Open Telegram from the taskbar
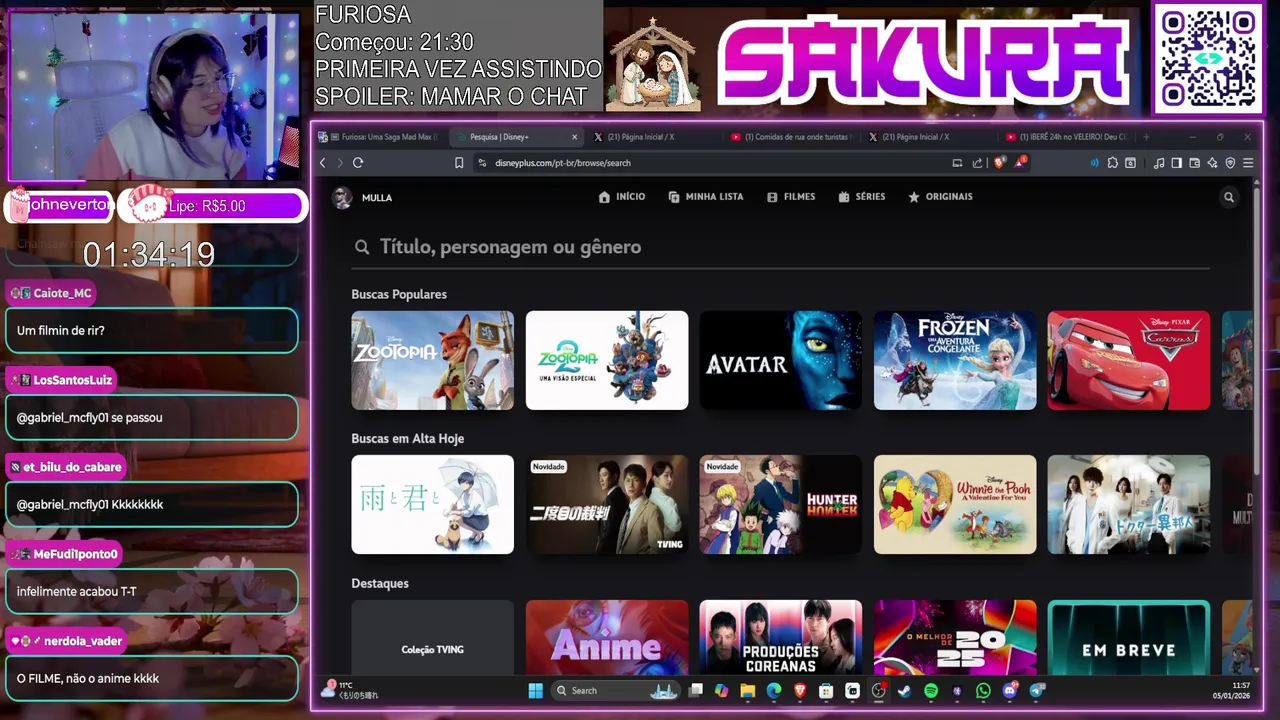Viewport: 1280px width, 720px height. (1036, 690)
